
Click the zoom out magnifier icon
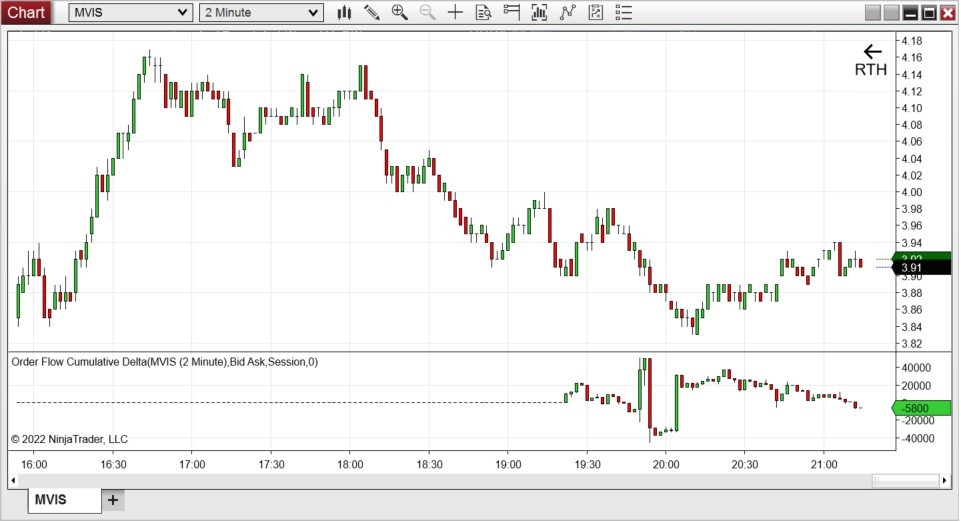[x=427, y=12]
